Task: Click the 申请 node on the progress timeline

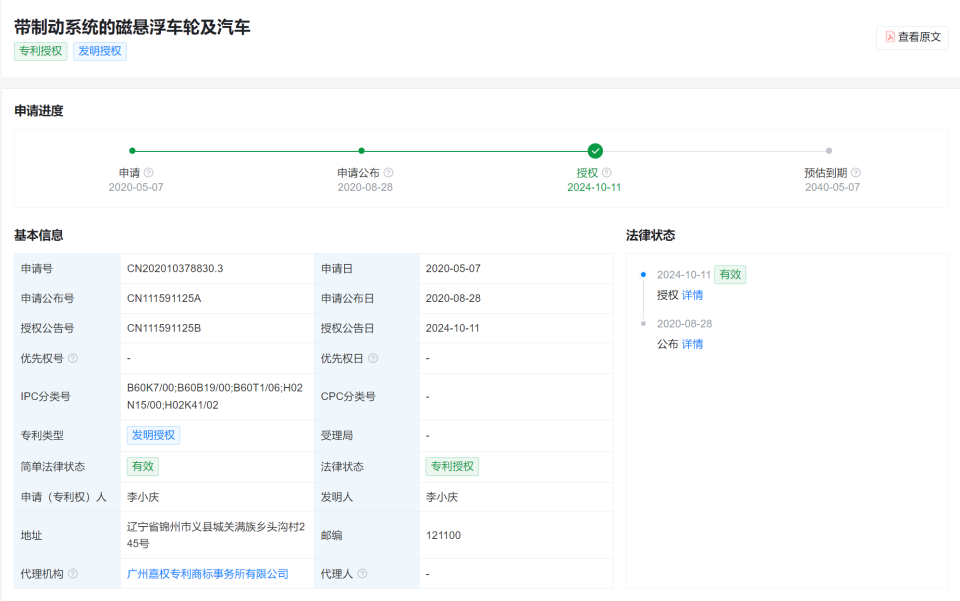Action: (x=131, y=151)
